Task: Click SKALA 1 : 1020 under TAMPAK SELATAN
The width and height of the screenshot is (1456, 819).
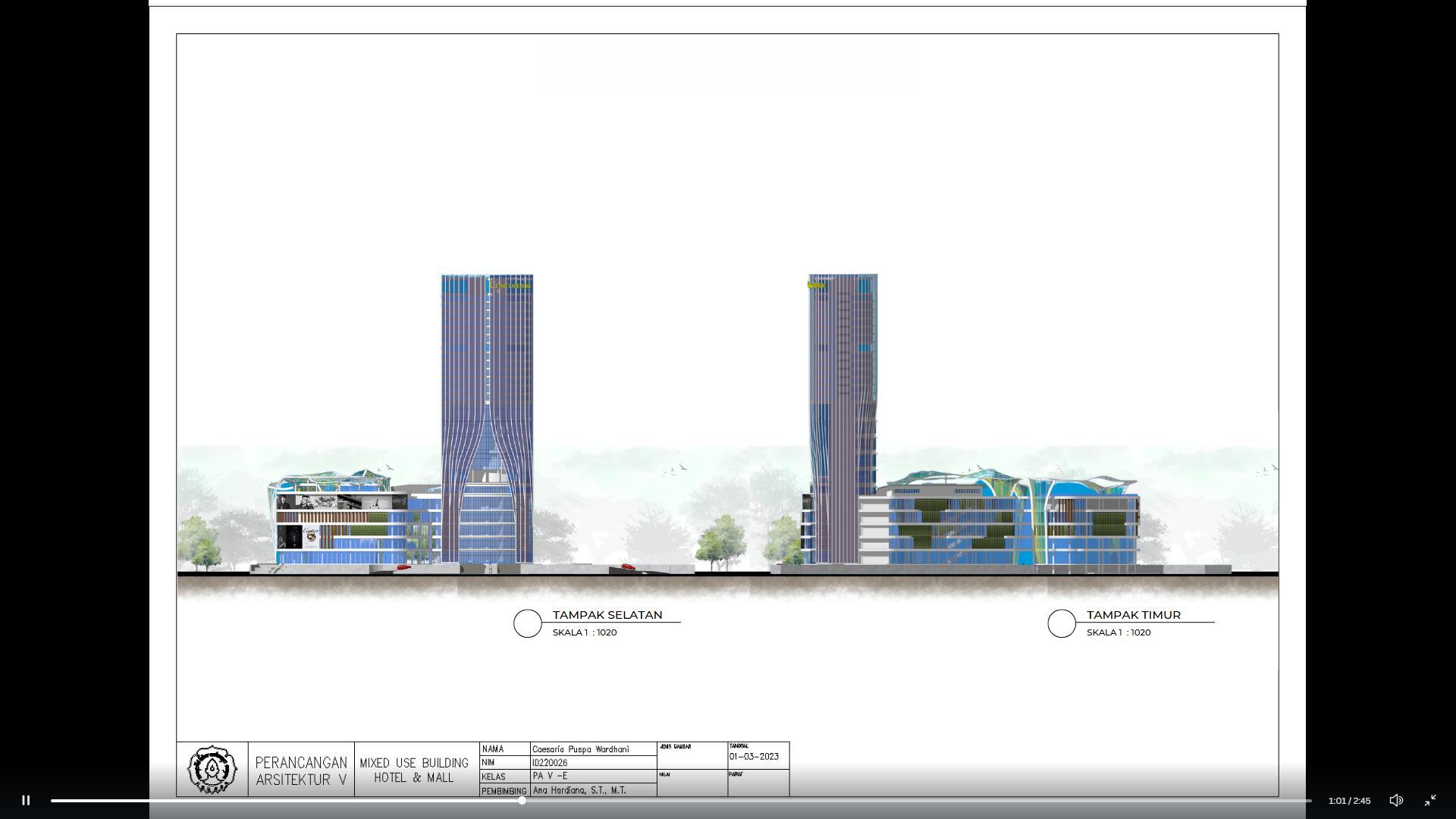Action: click(585, 632)
